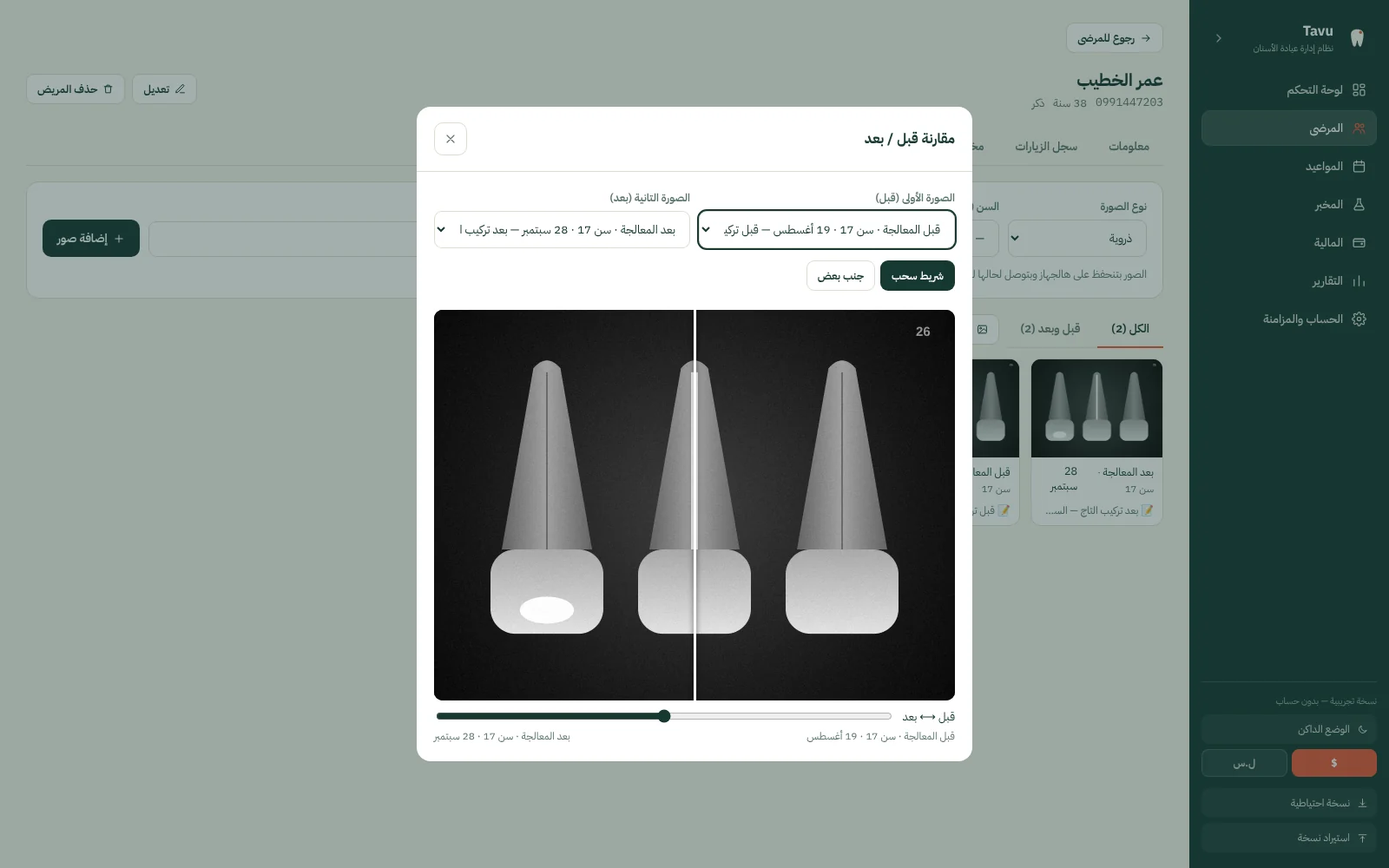
Task: Collapse the sidebar with the chevron
Action: click(x=1219, y=38)
